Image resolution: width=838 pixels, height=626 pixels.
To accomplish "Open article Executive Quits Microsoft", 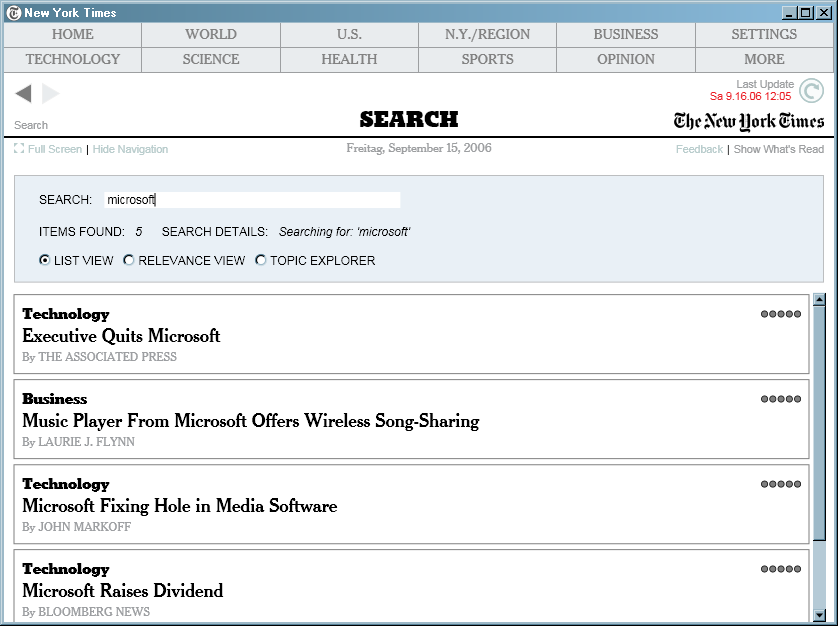I will [121, 336].
